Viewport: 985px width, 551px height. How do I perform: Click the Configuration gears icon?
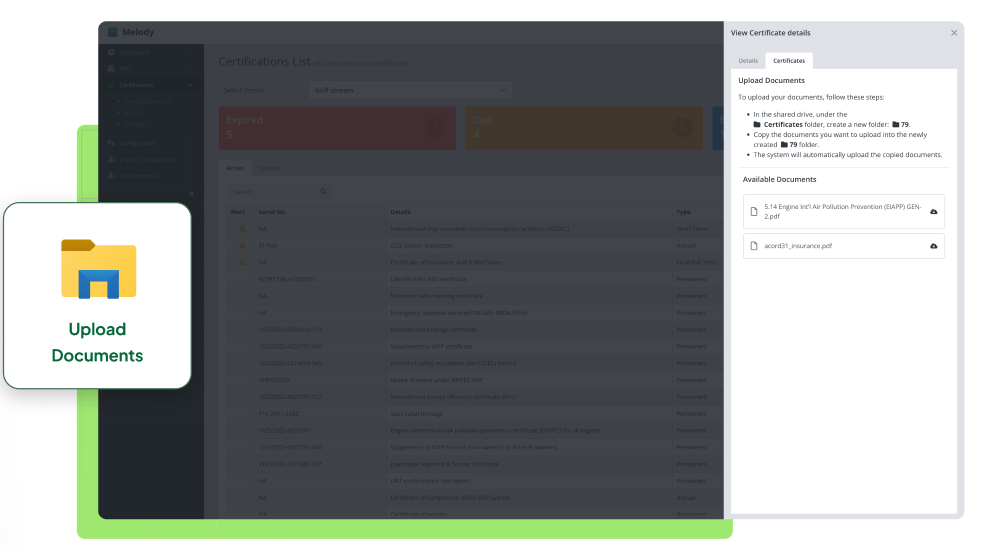click(x=111, y=143)
